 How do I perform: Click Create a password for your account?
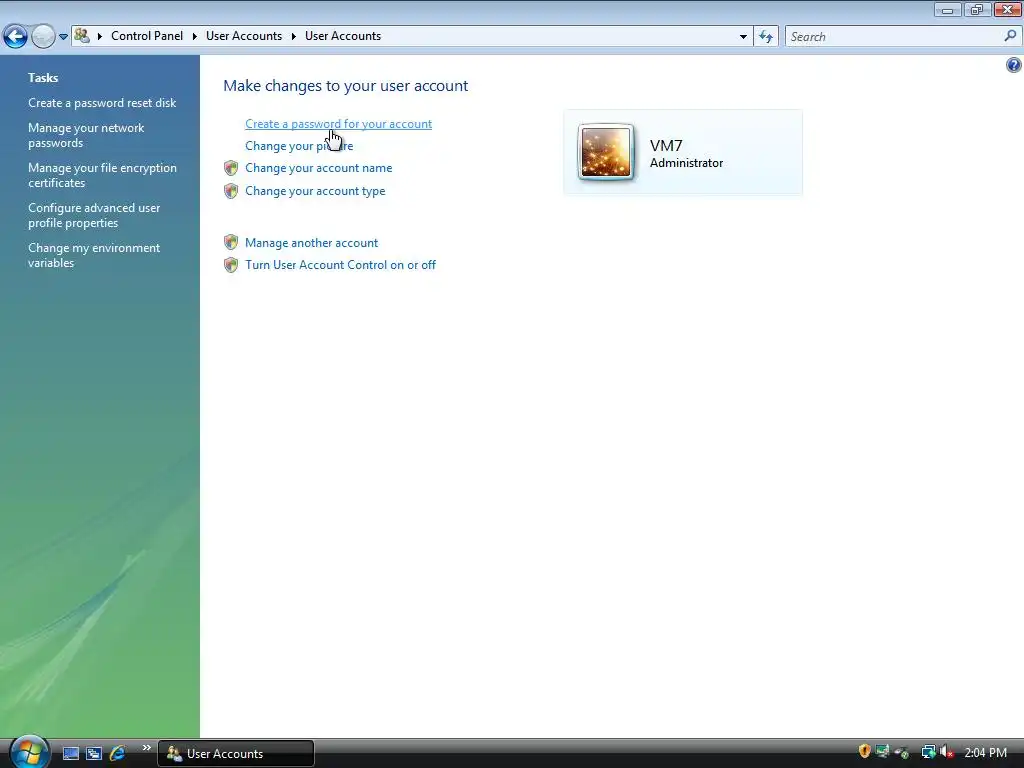[x=338, y=124]
